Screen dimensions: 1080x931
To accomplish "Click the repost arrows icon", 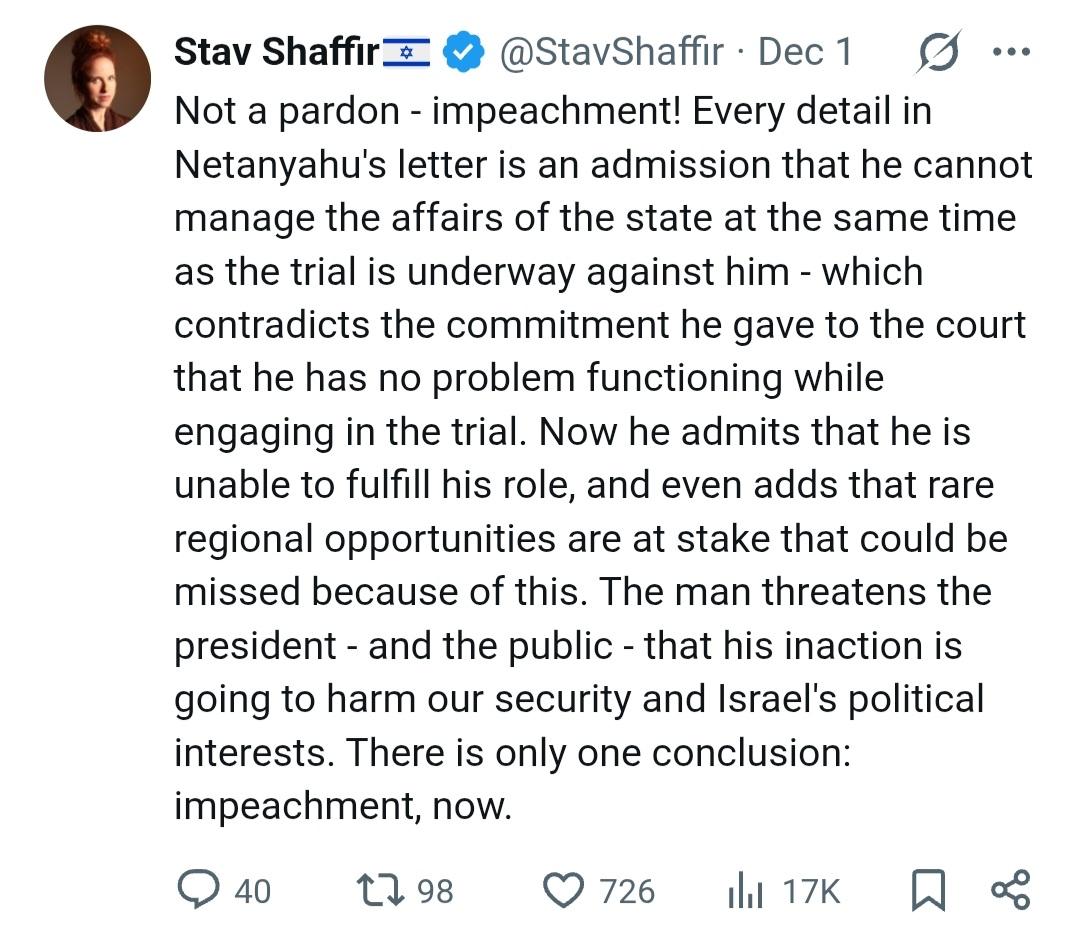I will point(381,889).
